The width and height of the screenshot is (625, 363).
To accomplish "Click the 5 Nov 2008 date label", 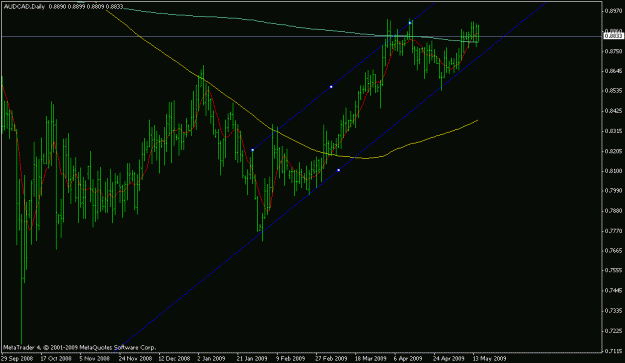I will pos(95,358).
